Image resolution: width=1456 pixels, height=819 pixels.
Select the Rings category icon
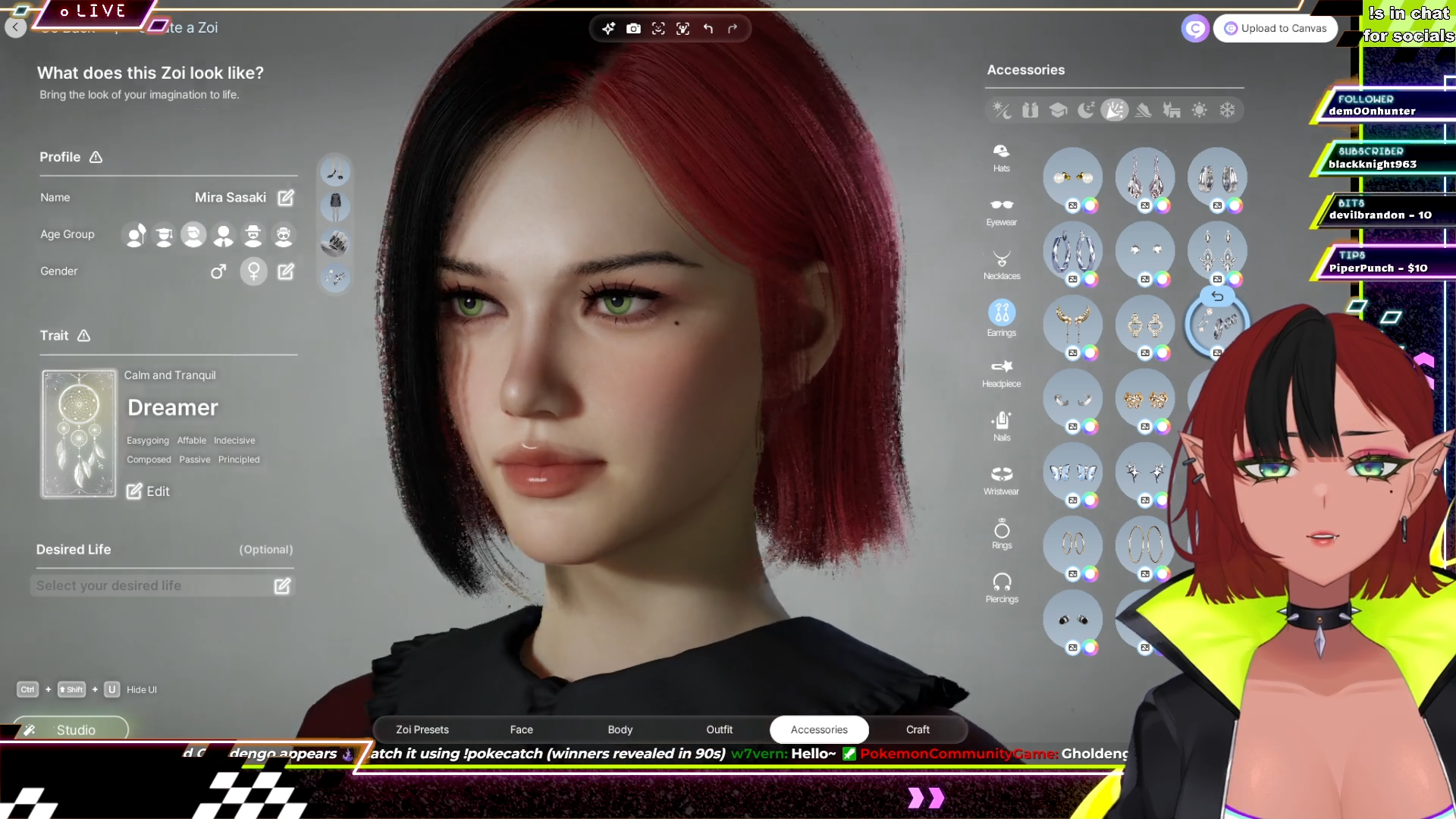pos(1001,534)
